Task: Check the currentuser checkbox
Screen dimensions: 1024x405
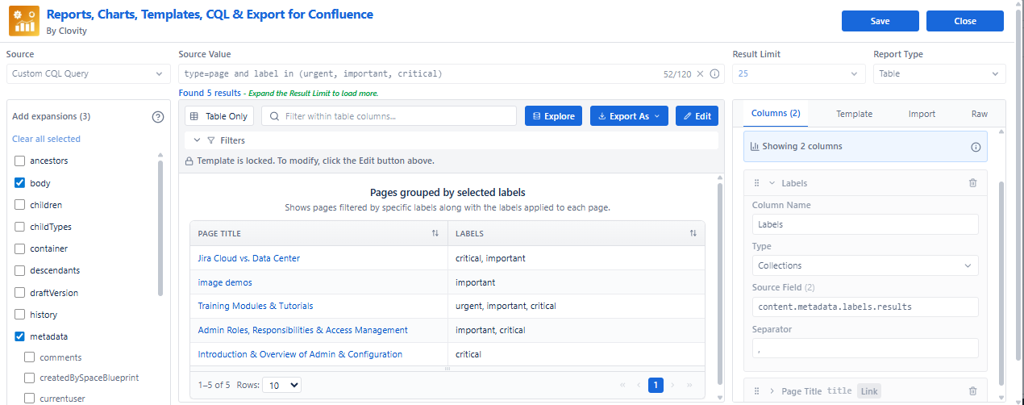Action: click(29, 398)
